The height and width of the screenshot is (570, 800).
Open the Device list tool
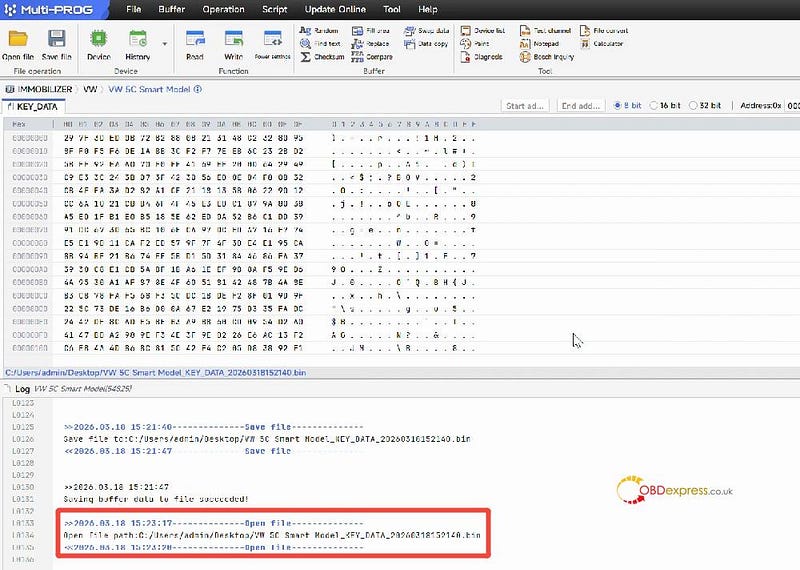483,31
